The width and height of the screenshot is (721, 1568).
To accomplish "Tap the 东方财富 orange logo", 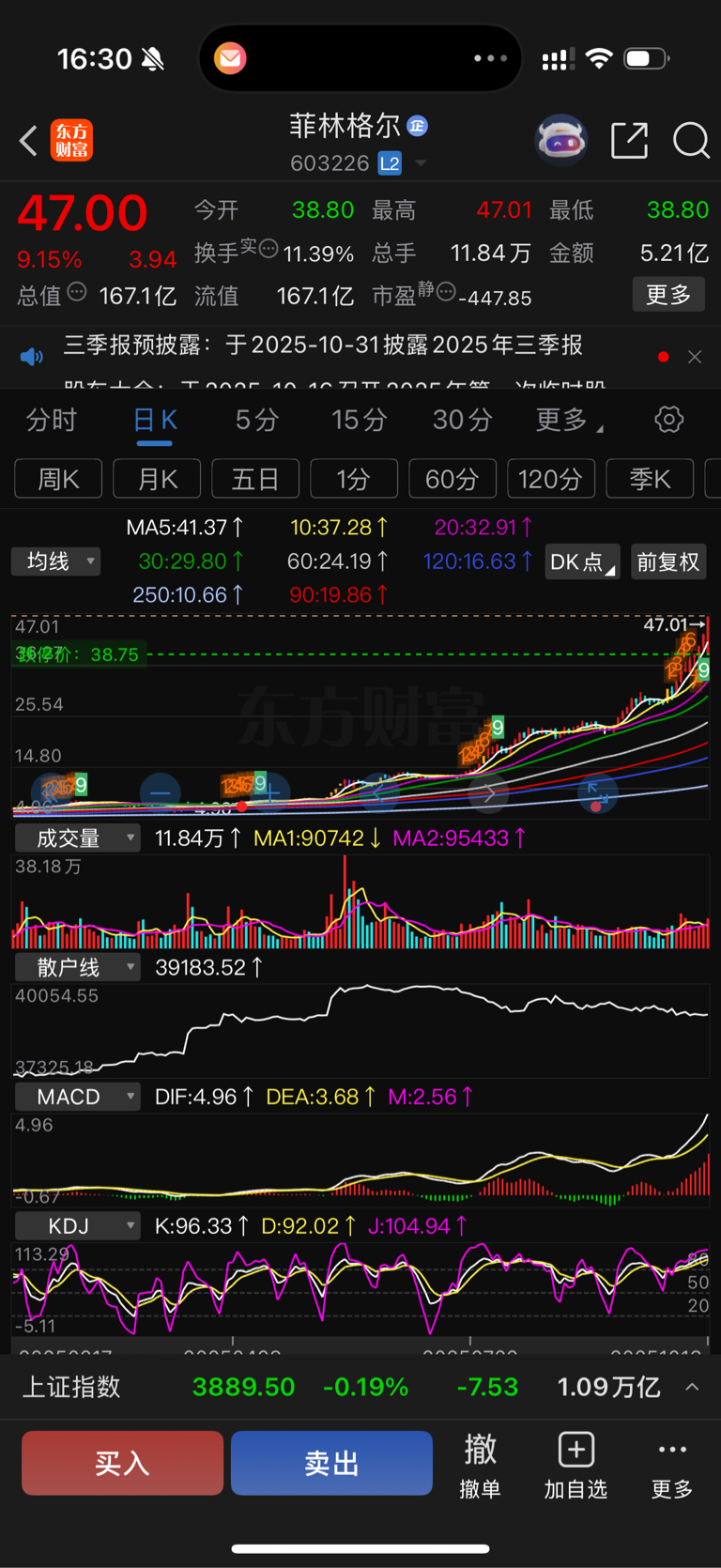I will [x=71, y=141].
